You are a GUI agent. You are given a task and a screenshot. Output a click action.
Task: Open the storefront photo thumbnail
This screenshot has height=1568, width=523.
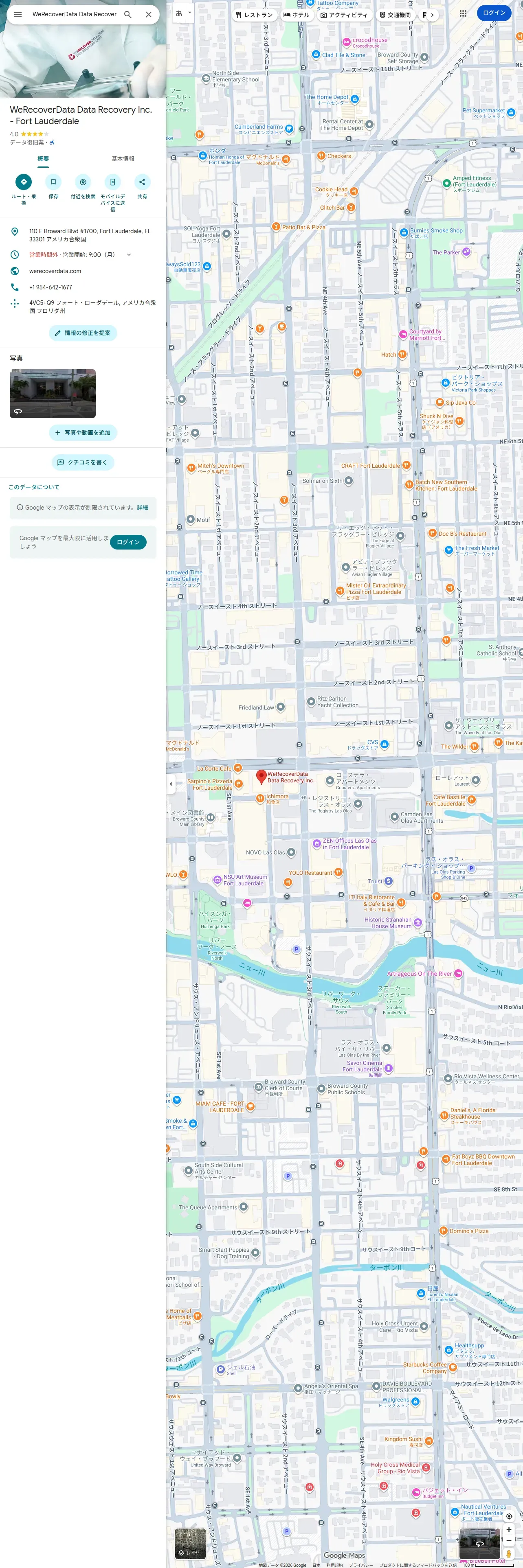(53, 393)
